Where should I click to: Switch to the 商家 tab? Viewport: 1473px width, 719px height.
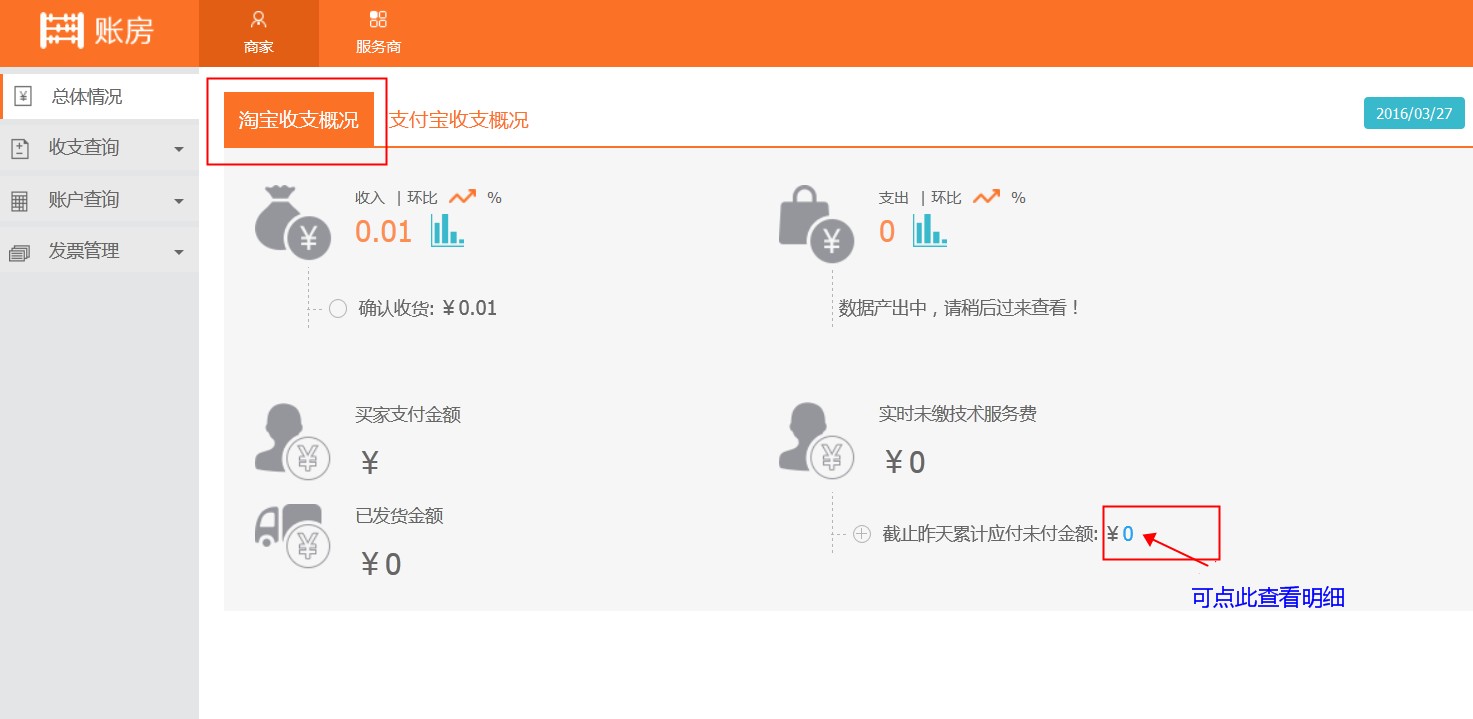click(x=259, y=33)
